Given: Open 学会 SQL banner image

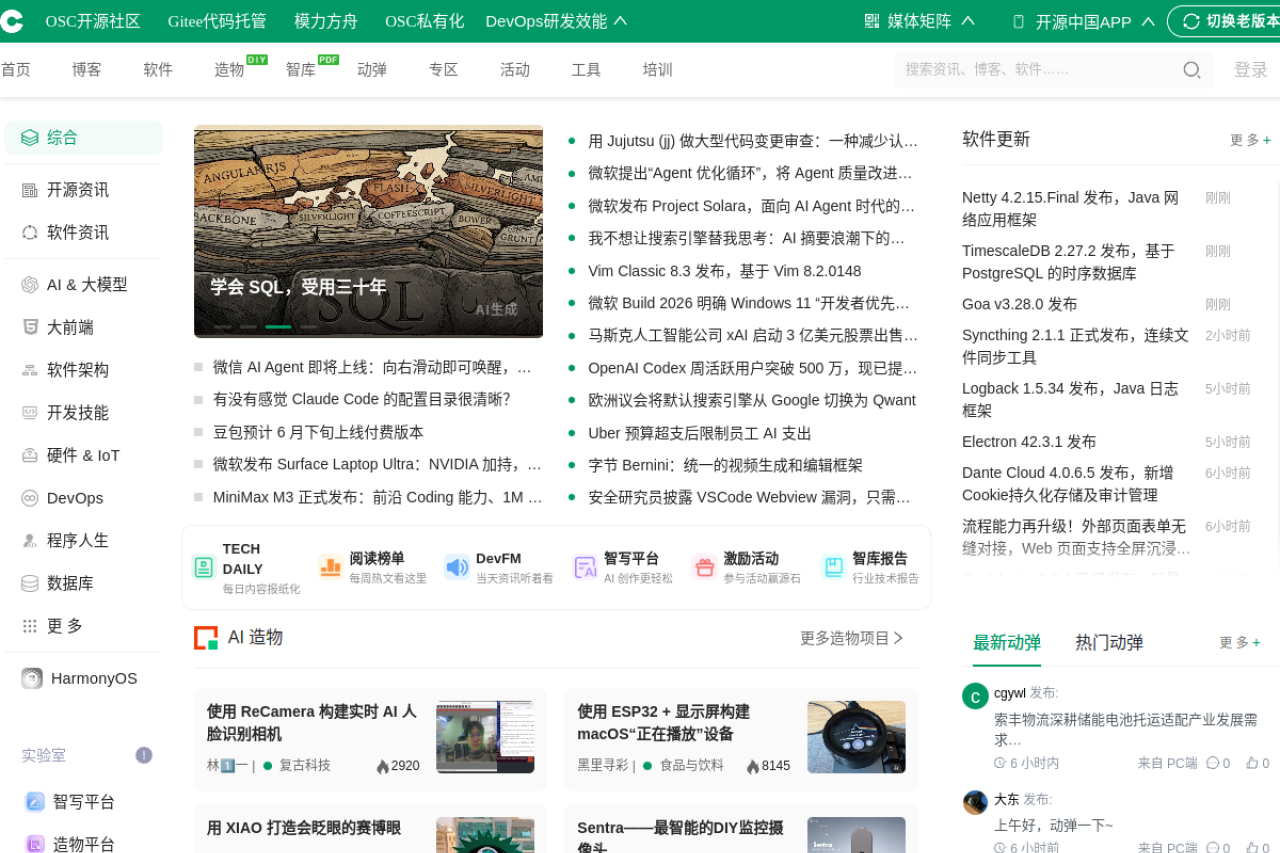Looking at the screenshot, I should pos(368,231).
